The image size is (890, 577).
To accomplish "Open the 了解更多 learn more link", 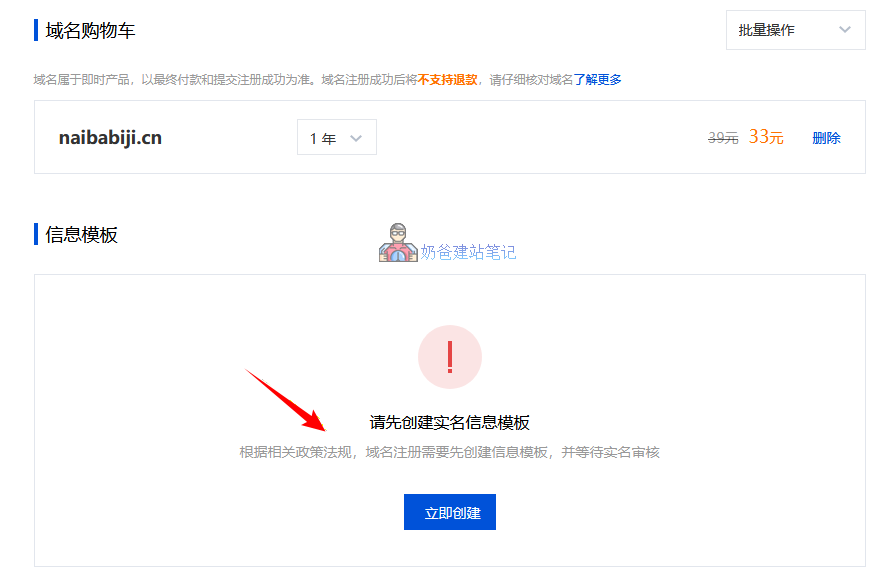I will pos(599,79).
